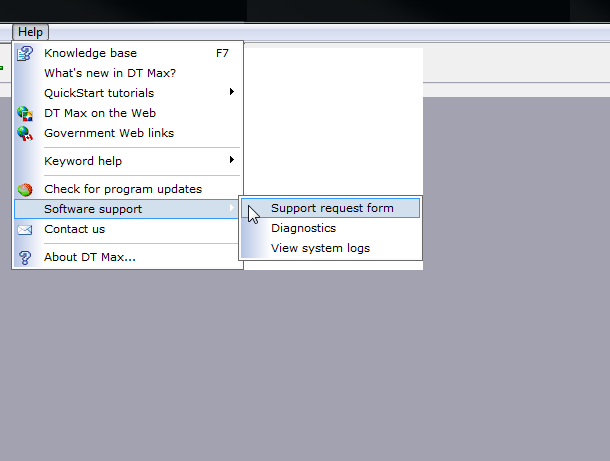Viewport: 610px width, 461px height.
Task: Select Check for program updates
Action: [128, 189]
